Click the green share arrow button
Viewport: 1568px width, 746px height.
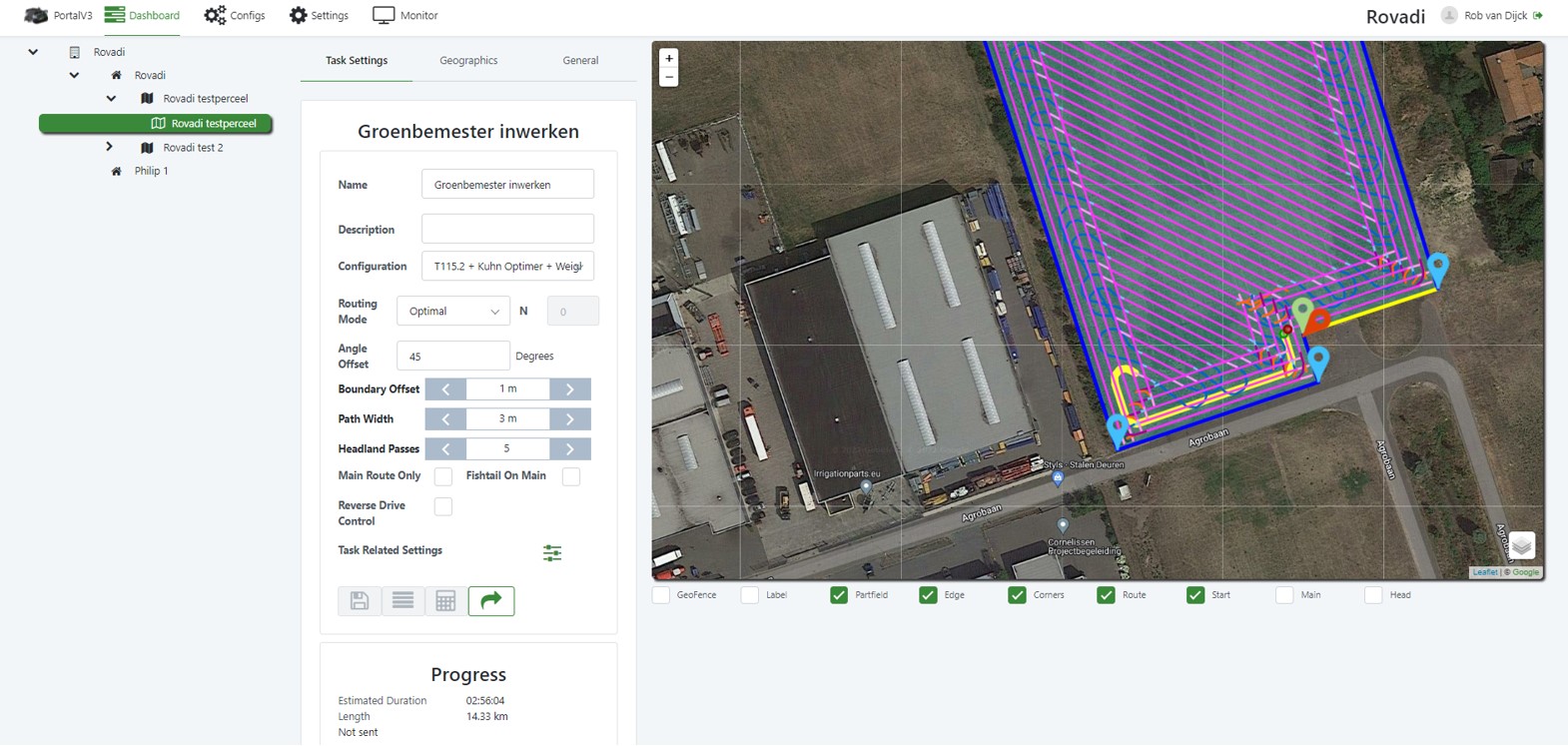pyautogui.click(x=491, y=600)
